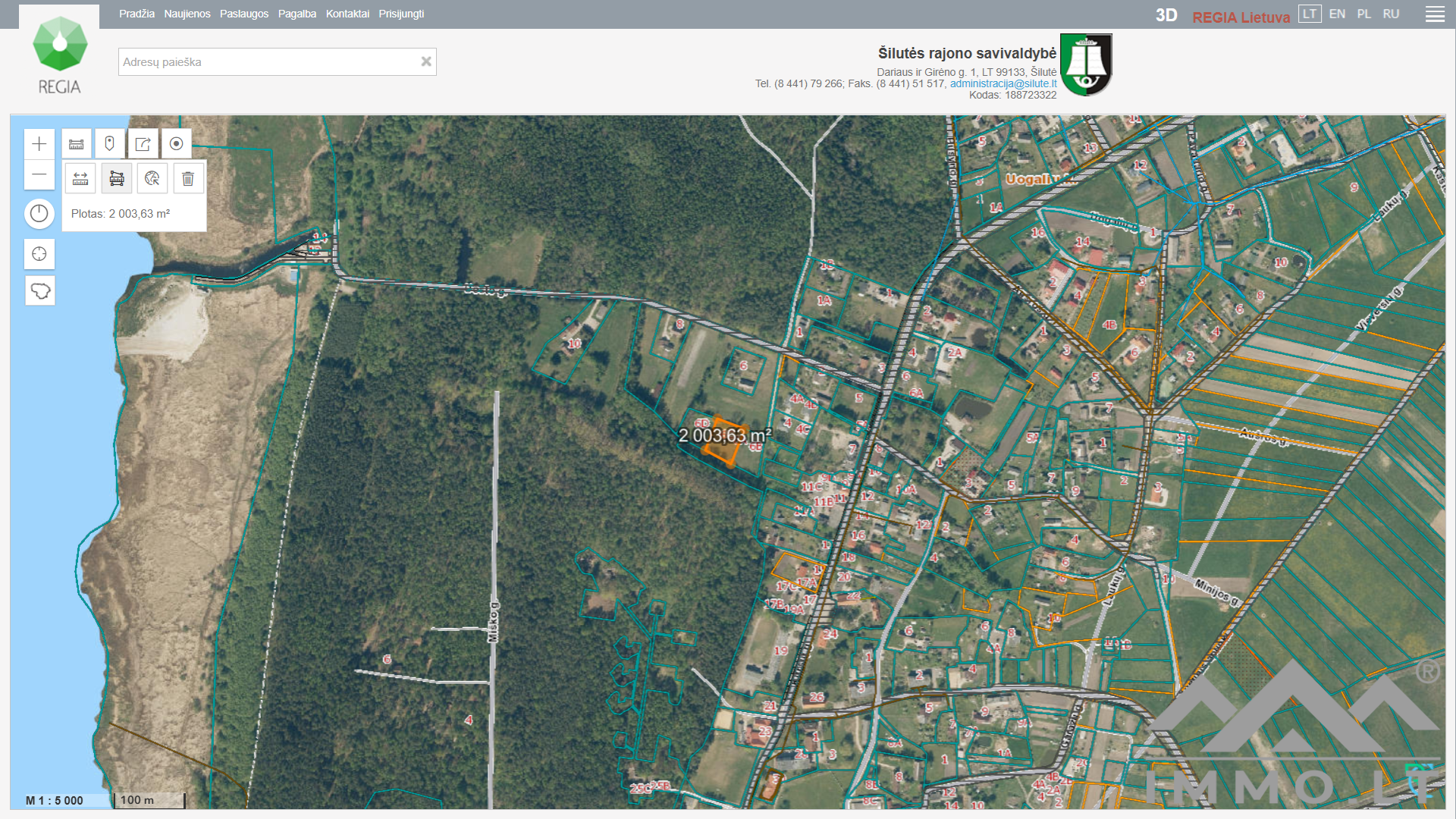Screen dimensions: 1456x819
Task: Reset the map rotation compass
Action: click(x=39, y=214)
